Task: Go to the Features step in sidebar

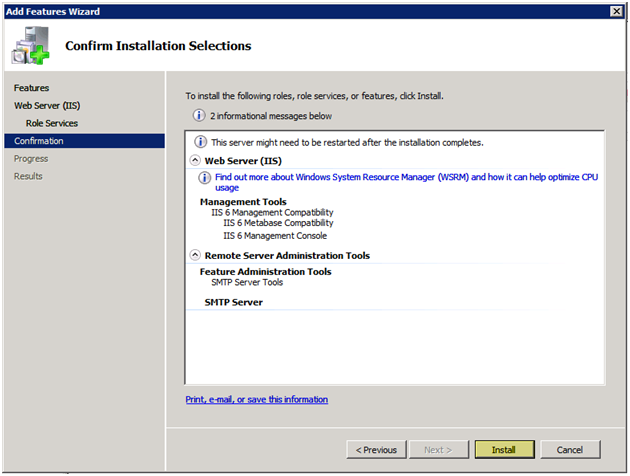Action: click(31, 88)
